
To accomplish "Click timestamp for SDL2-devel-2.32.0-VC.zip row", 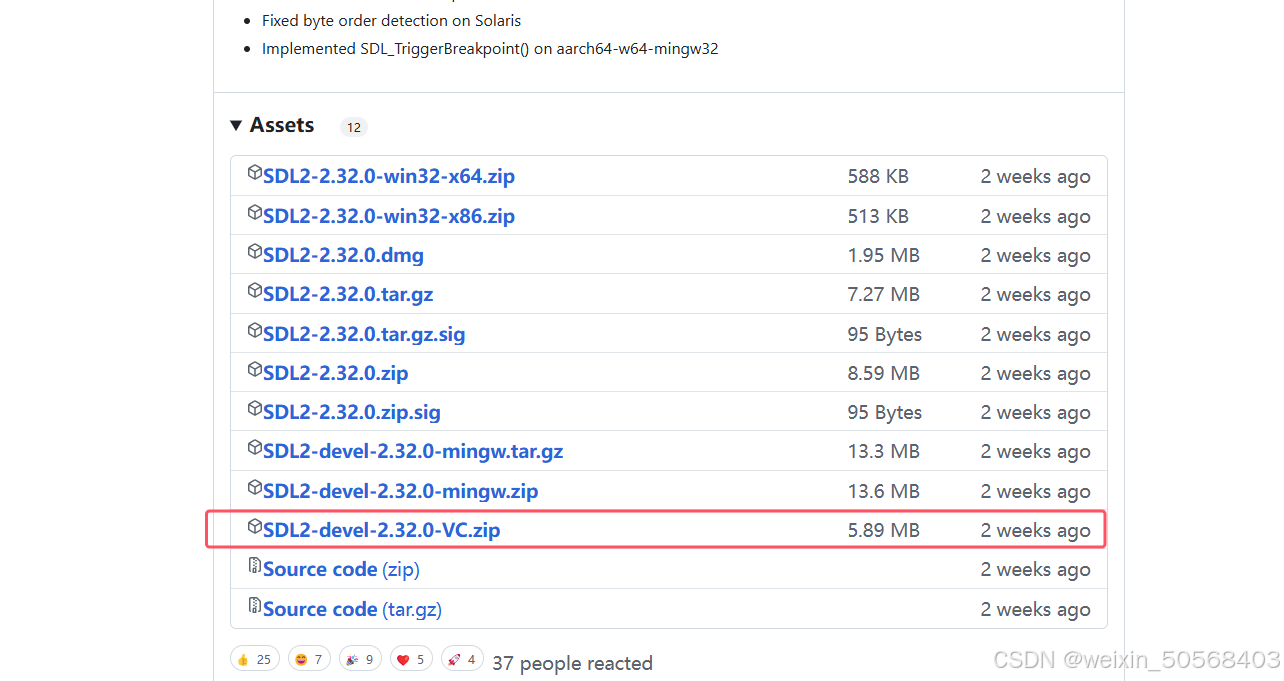I will tap(1035, 530).
